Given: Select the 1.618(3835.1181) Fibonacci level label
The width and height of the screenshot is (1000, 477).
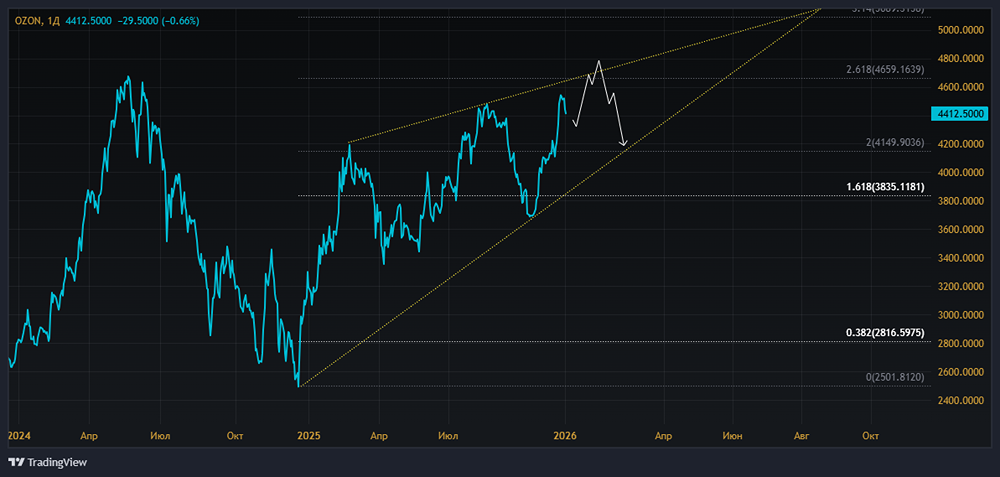Looking at the screenshot, I should pyautogui.click(x=885, y=186).
